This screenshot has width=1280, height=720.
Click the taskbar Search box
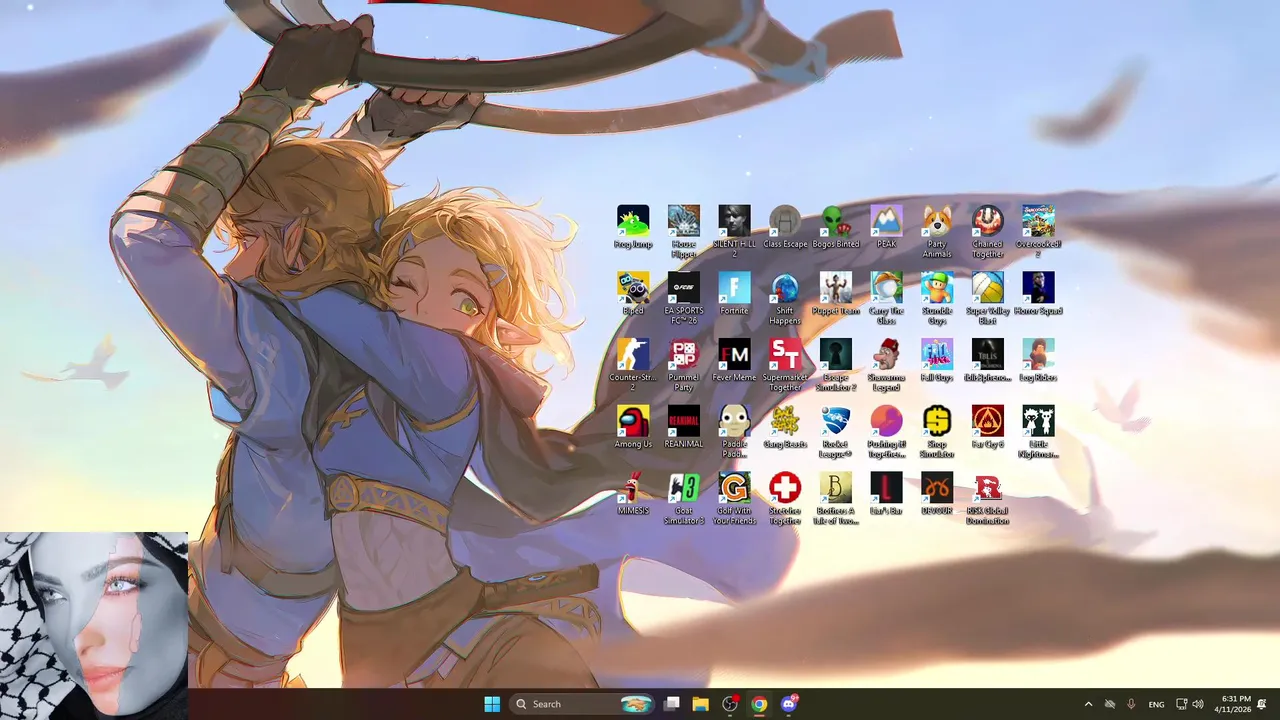coord(581,704)
